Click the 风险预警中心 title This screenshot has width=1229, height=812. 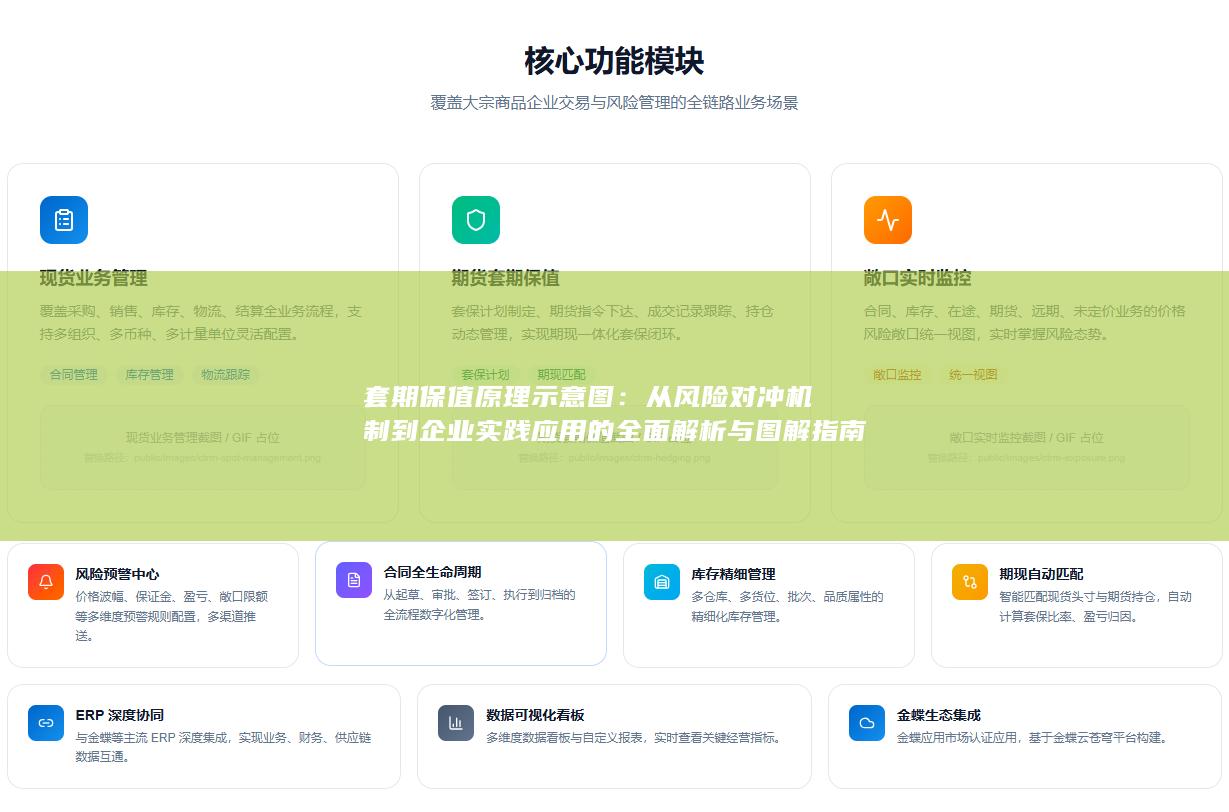118,575
